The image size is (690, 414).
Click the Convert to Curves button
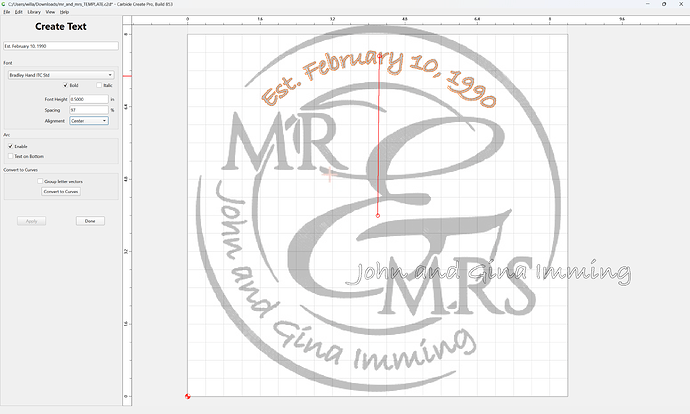coord(61,191)
